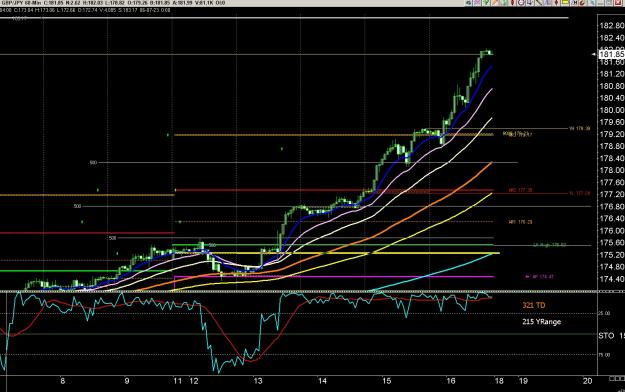Click the 178.40 price axis label
625x392 pixels.
tap(612, 158)
